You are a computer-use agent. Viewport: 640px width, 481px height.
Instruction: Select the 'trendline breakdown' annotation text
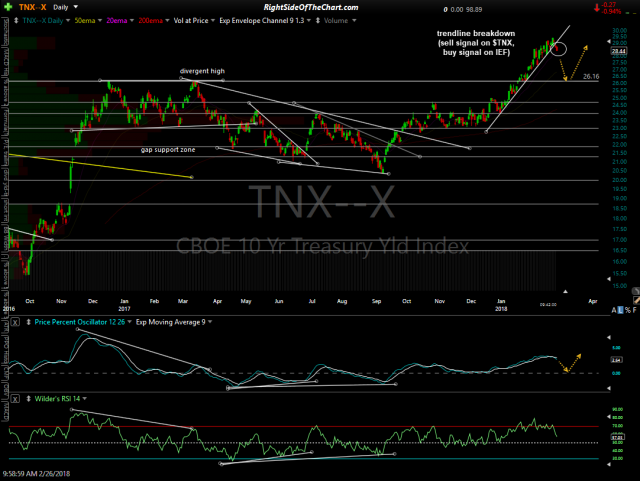(476, 33)
